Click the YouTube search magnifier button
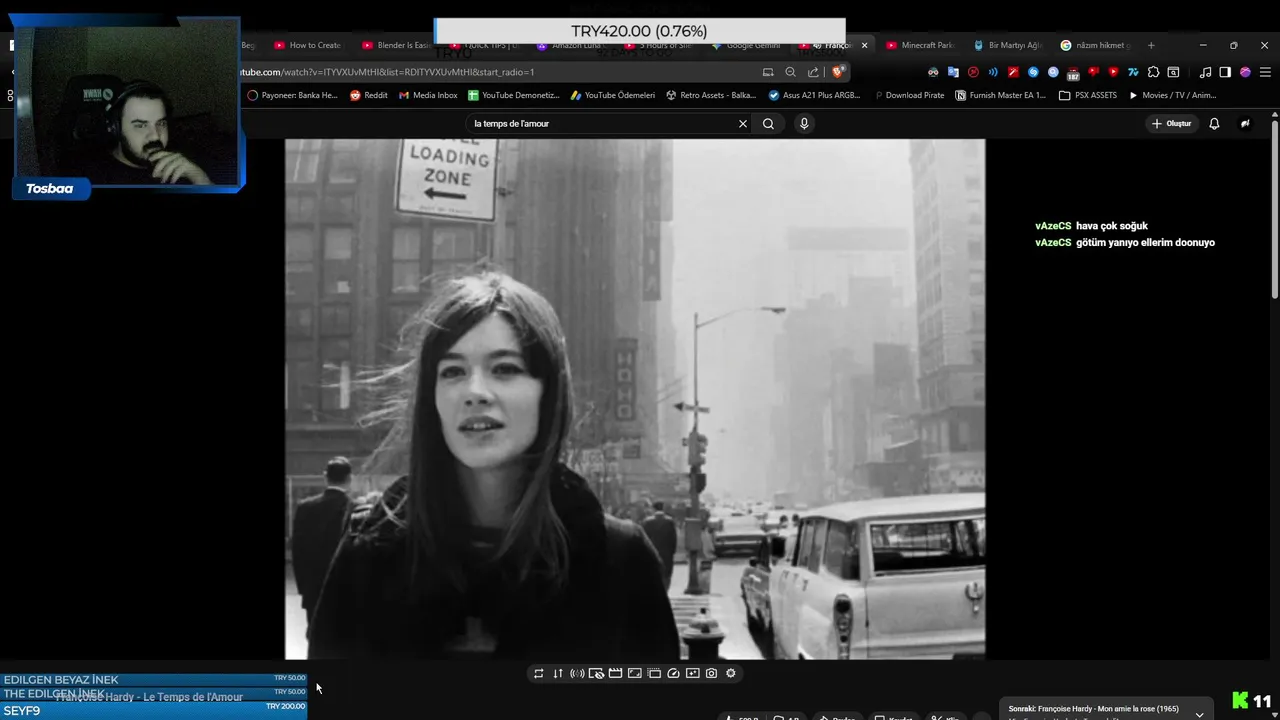The width and height of the screenshot is (1280, 720). tap(768, 123)
